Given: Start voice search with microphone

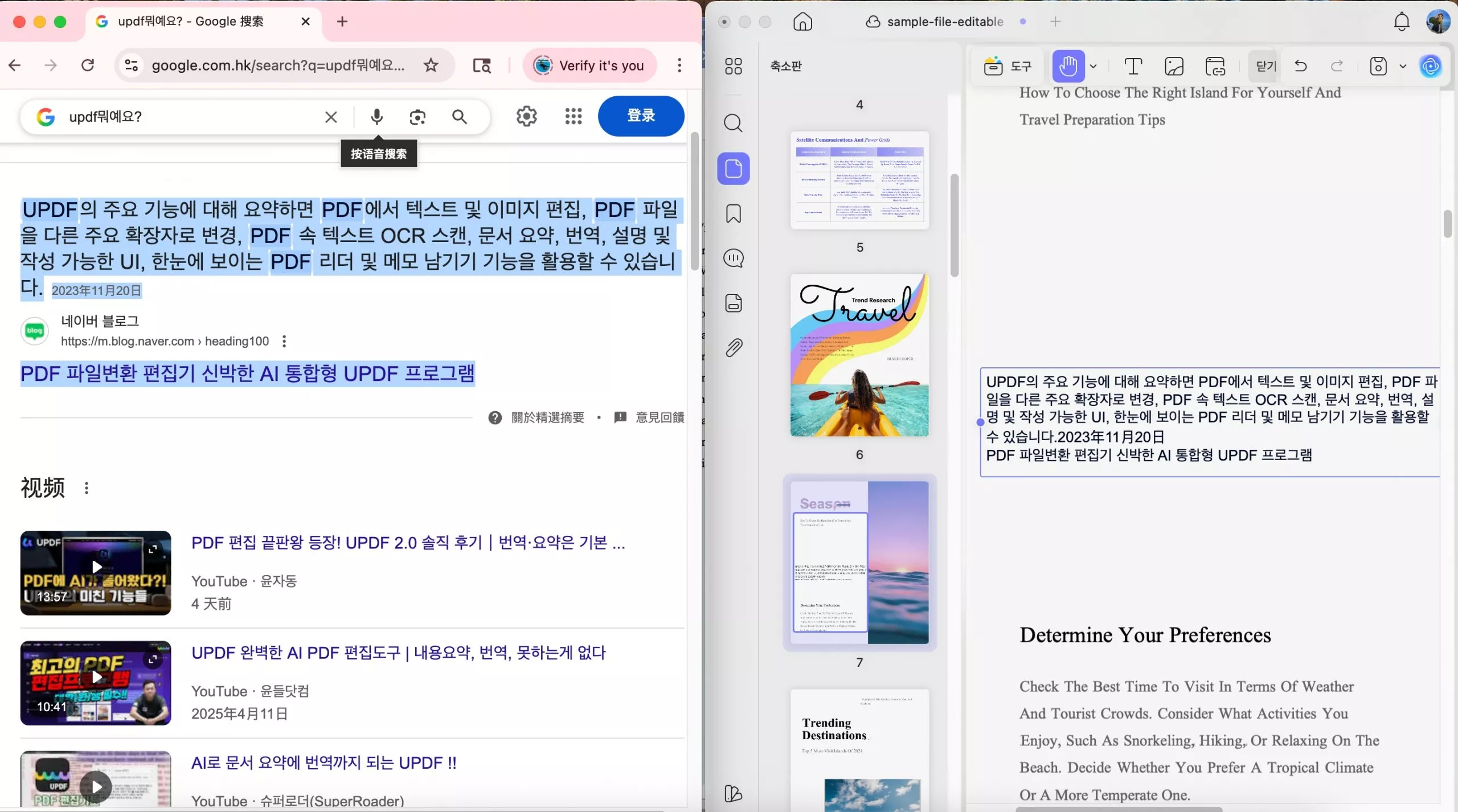Looking at the screenshot, I should [x=376, y=117].
